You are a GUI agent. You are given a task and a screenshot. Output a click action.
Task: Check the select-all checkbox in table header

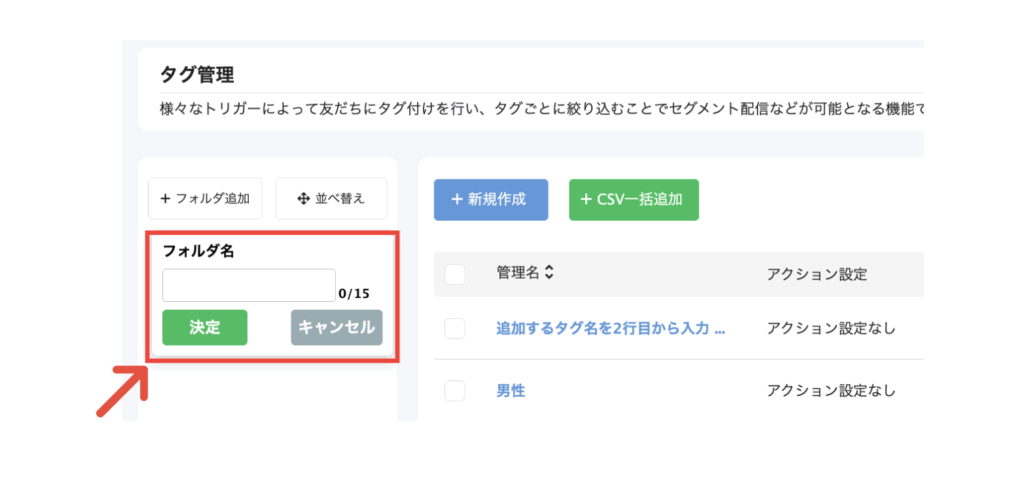[455, 274]
